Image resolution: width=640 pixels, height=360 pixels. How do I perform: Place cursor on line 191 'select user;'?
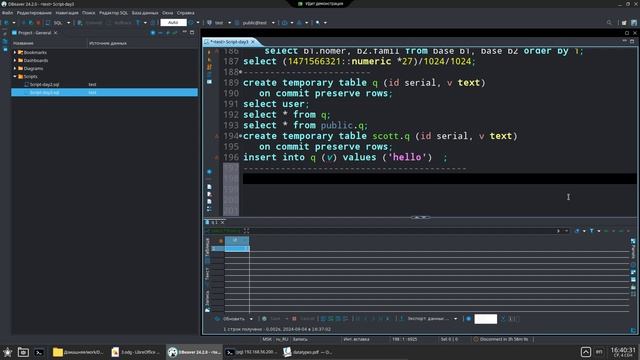[x=276, y=104]
